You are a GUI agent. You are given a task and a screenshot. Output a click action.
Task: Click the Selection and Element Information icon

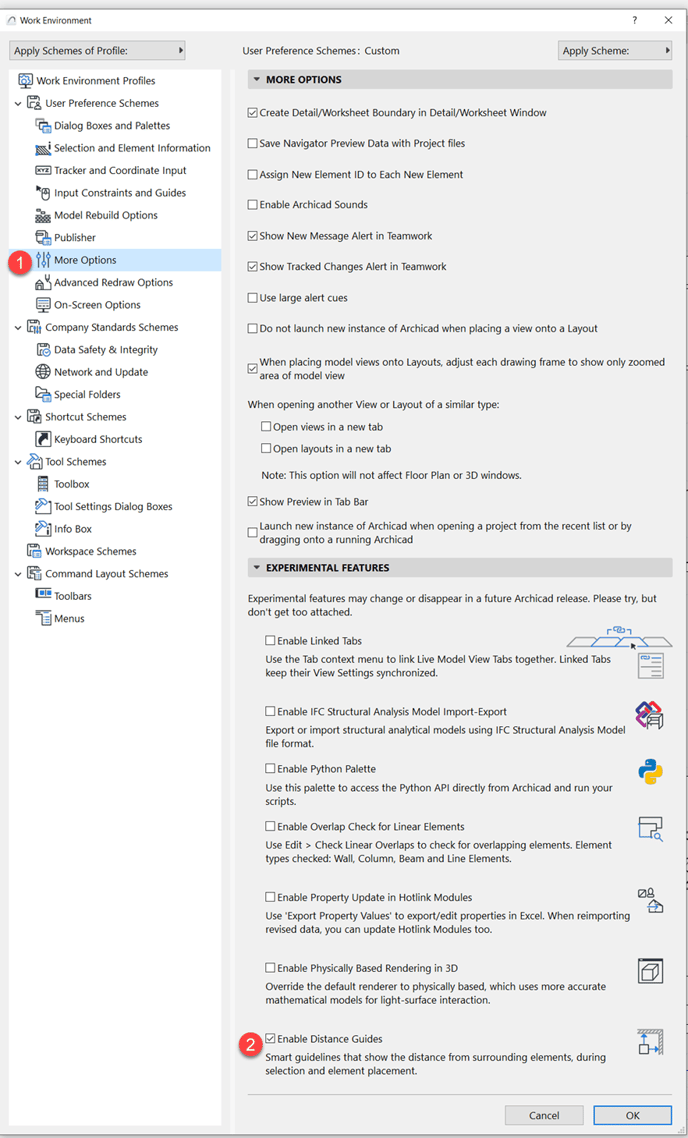(43, 148)
